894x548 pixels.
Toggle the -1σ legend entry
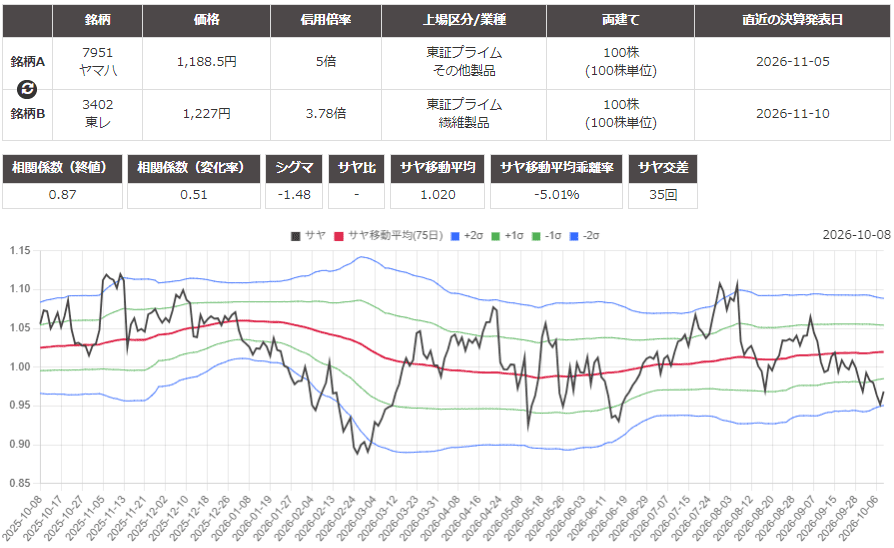(546, 236)
